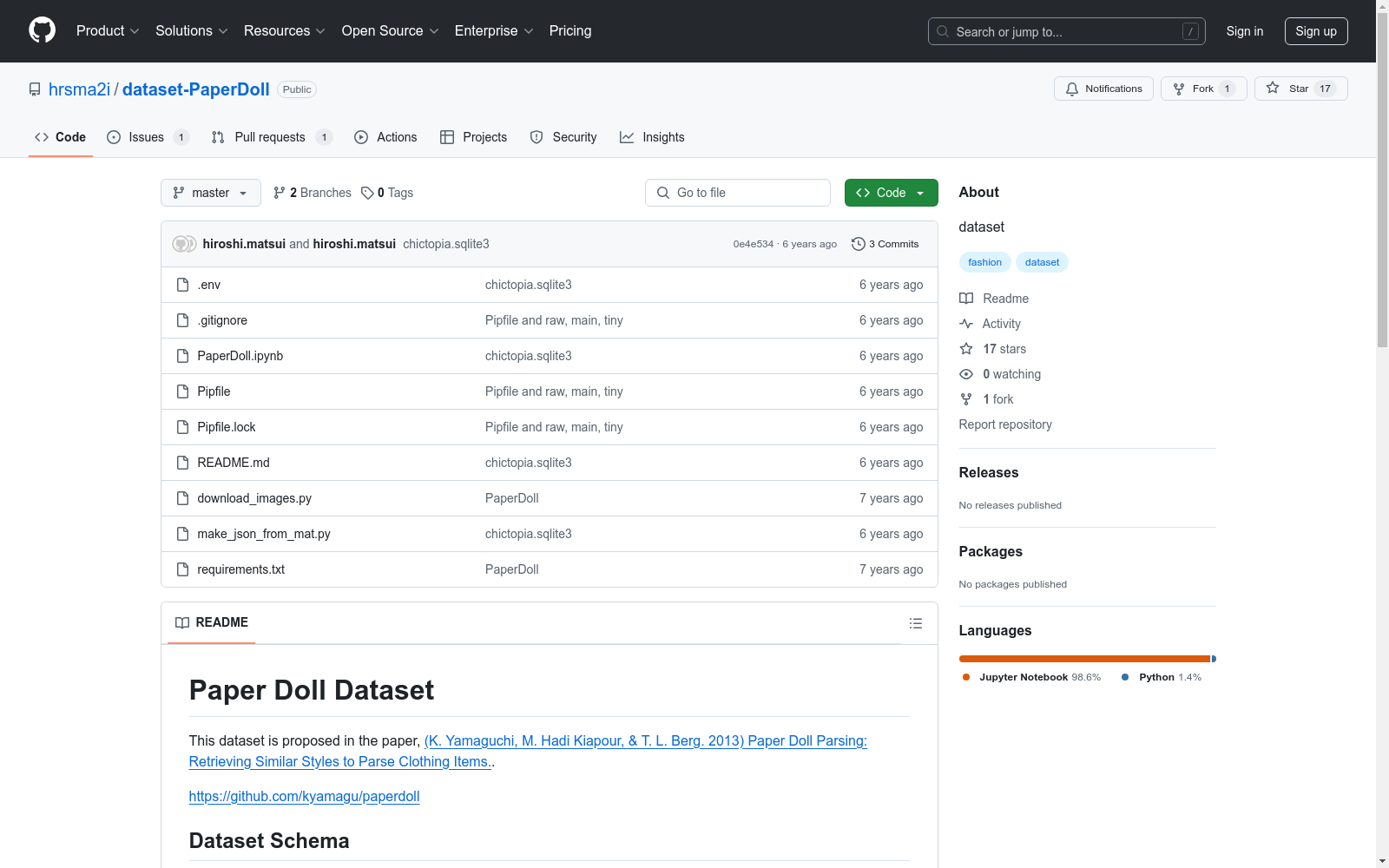Click the Sign up button
The height and width of the screenshot is (868, 1389).
pyautogui.click(x=1316, y=31)
